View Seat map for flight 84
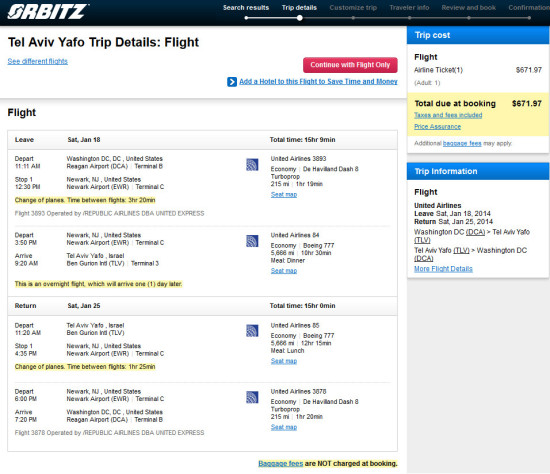 point(284,271)
